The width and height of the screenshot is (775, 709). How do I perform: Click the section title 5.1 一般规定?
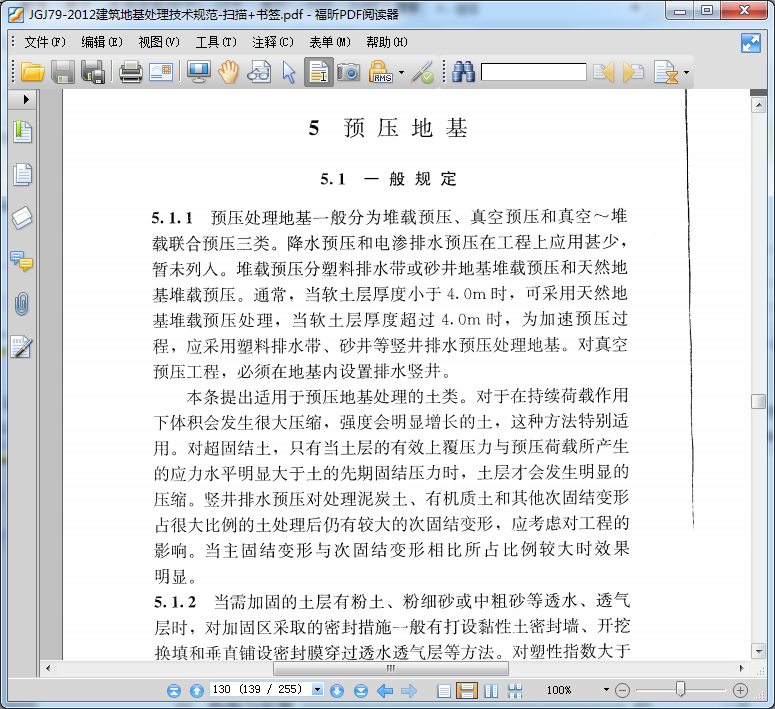[388, 178]
